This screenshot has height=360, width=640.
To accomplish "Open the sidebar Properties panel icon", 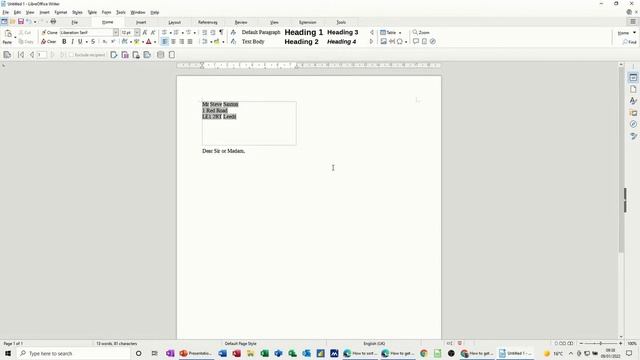I will 633,78.
